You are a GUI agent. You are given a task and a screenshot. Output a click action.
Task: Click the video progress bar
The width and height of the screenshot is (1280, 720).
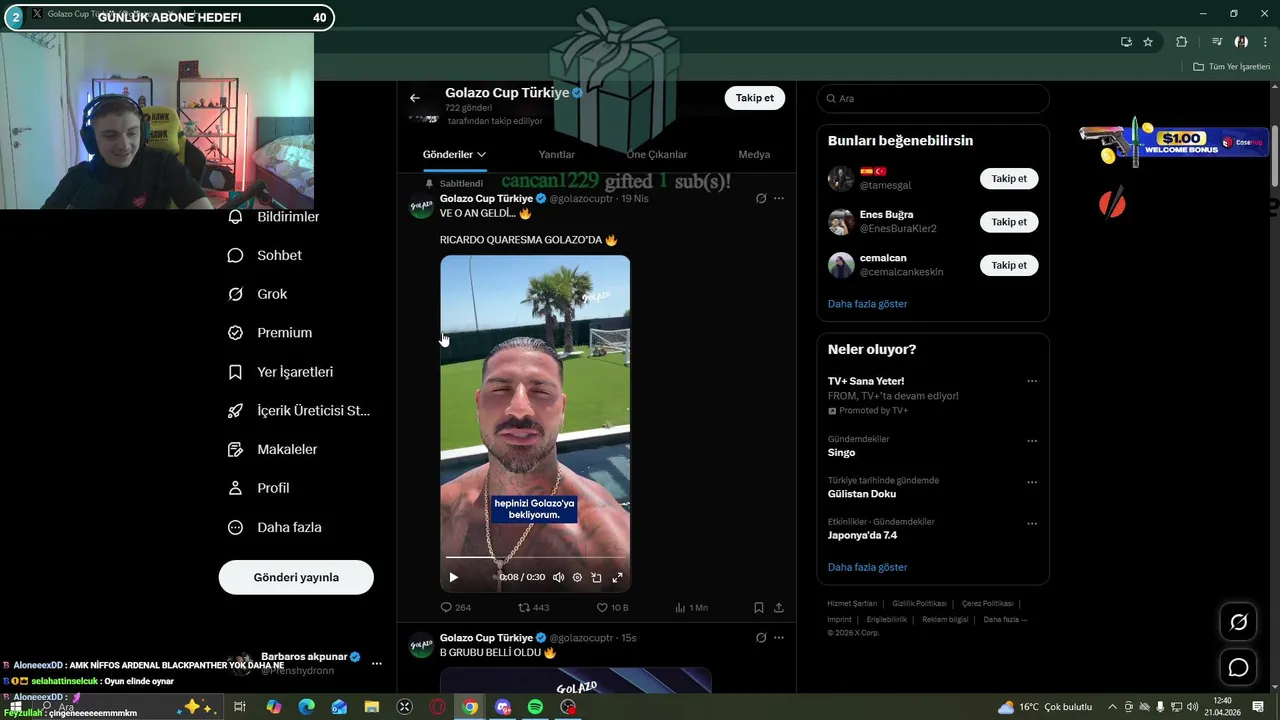click(535, 557)
